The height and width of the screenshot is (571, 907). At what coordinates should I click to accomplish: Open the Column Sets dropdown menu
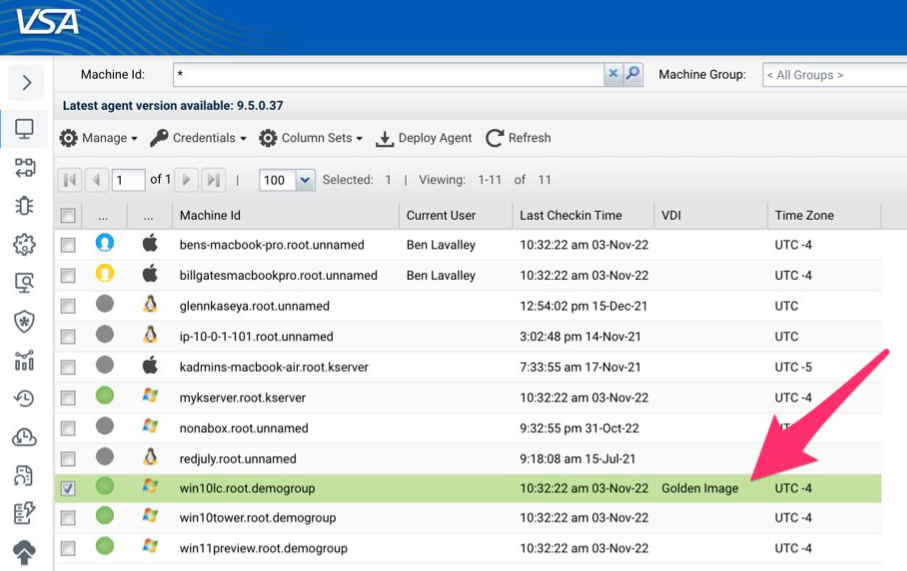[x=311, y=138]
